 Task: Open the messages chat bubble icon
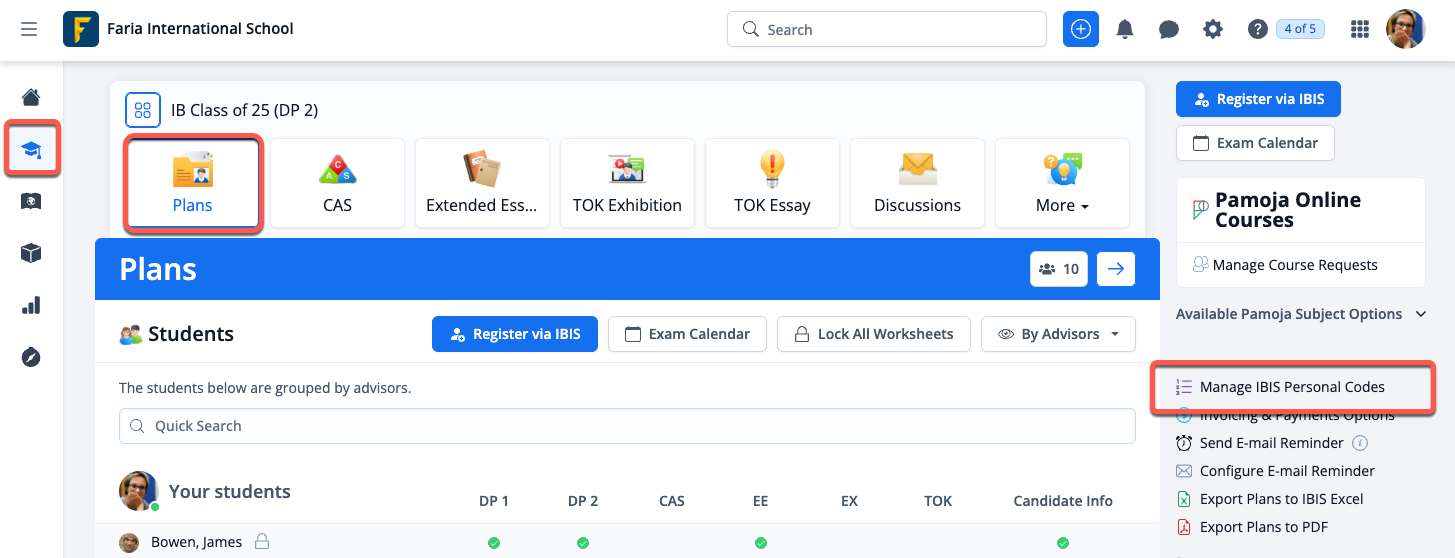(x=1168, y=30)
